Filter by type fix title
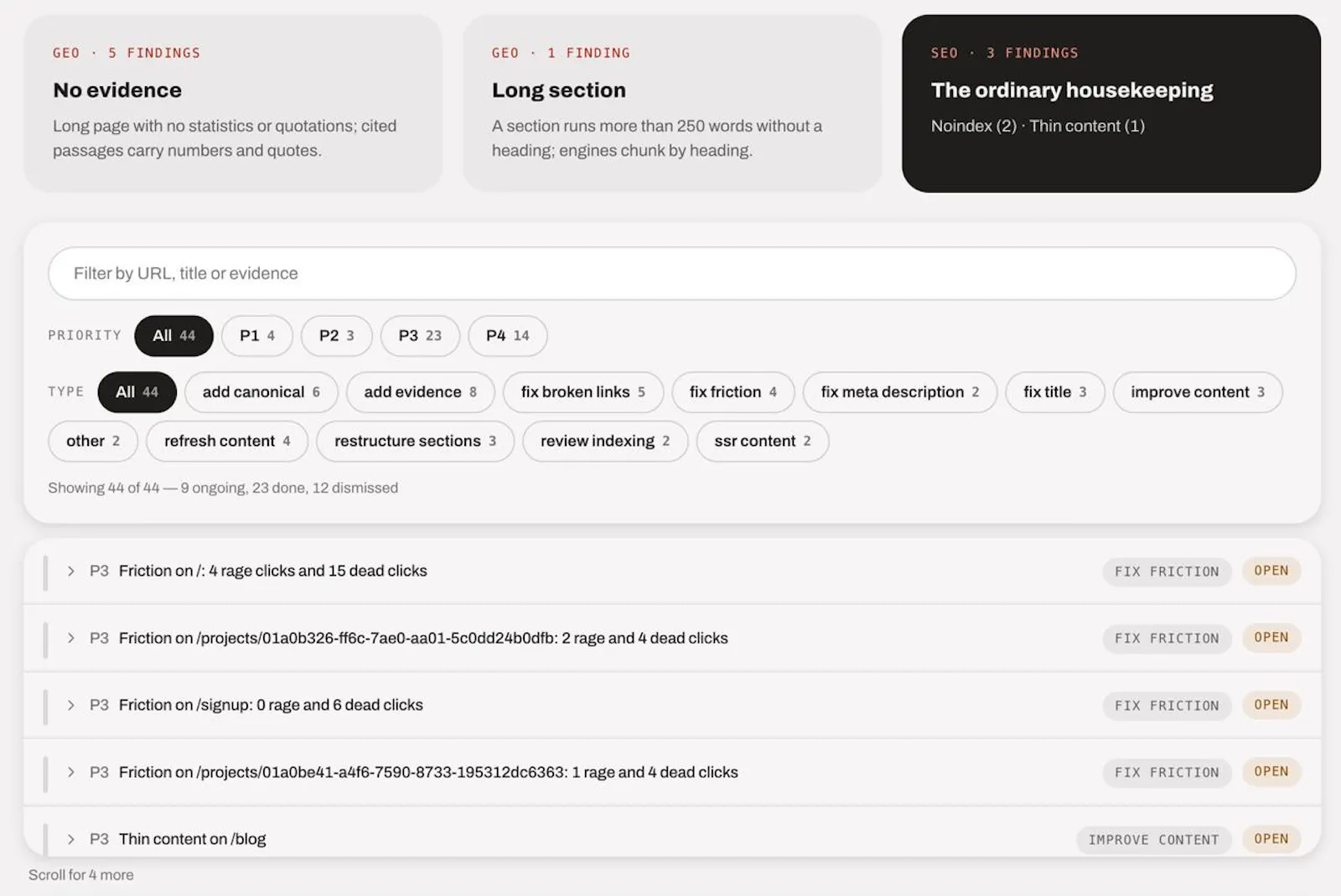This screenshot has height=896, width=1341. (x=1055, y=391)
